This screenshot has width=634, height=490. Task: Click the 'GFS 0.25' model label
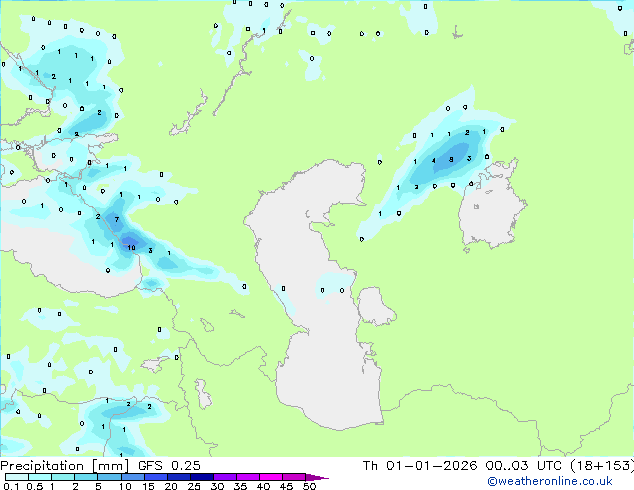(169, 466)
